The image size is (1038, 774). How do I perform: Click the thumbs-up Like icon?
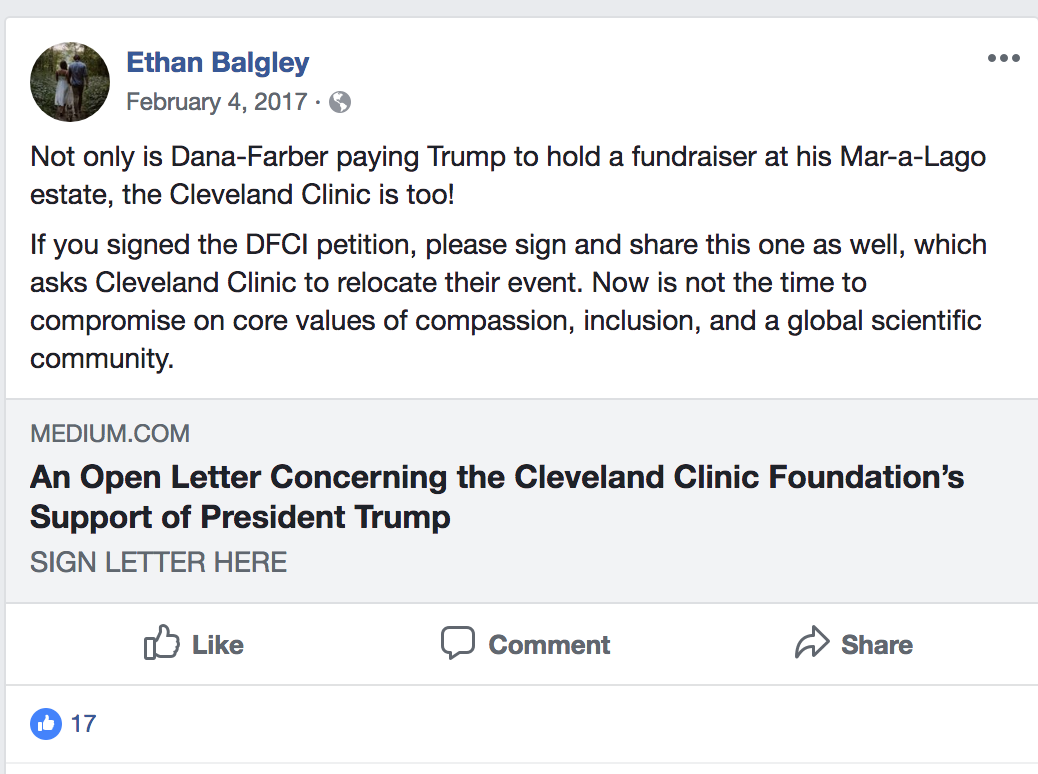point(161,643)
